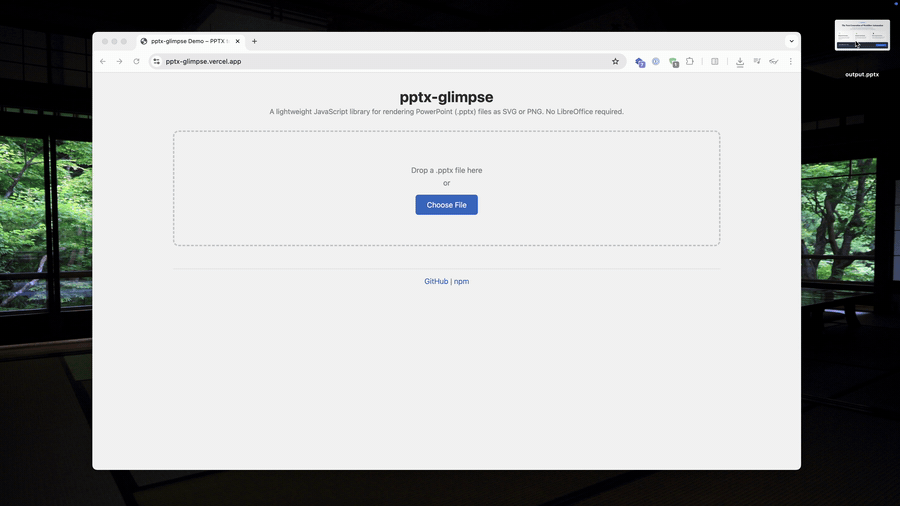Open the Extensions puzzle piece menu

point(690,61)
